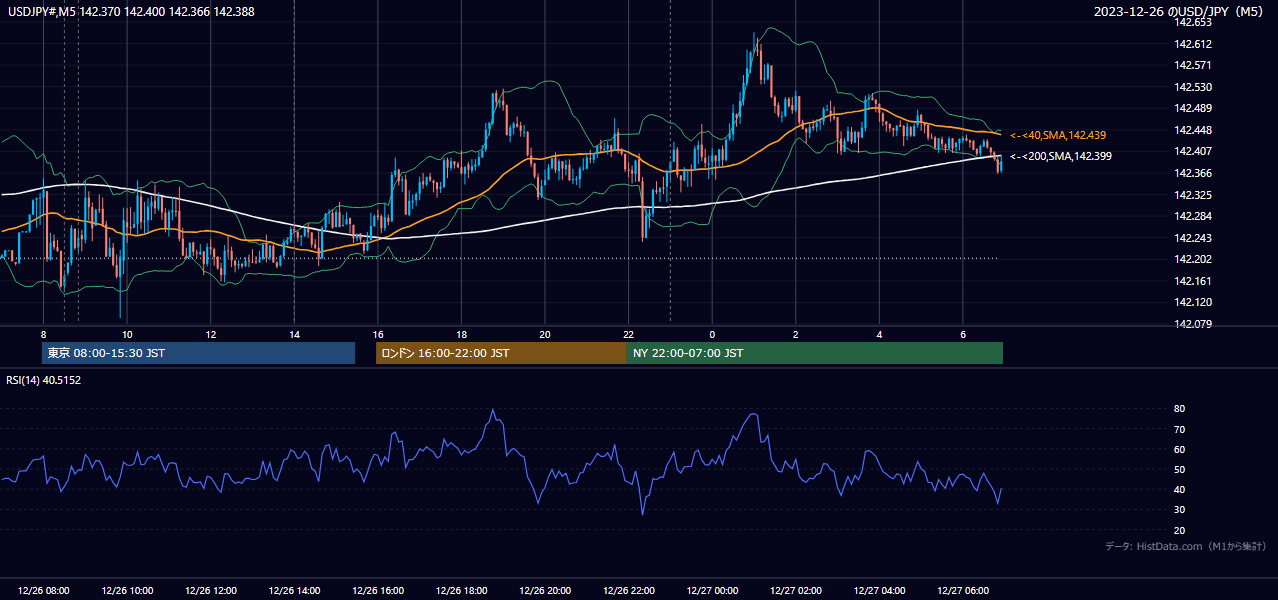1278x600 pixels.
Task: Click hour label 2 under price chart
Action: point(795,334)
